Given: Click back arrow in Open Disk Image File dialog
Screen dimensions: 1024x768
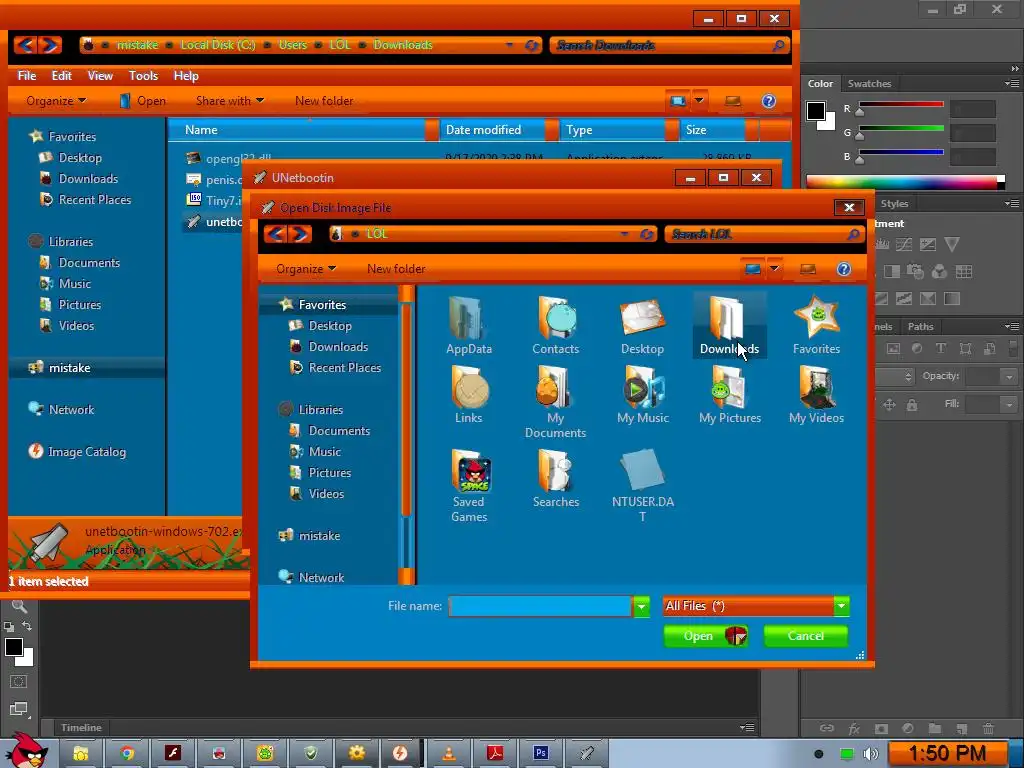Looking at the screenshot, I should click(275, 234).
